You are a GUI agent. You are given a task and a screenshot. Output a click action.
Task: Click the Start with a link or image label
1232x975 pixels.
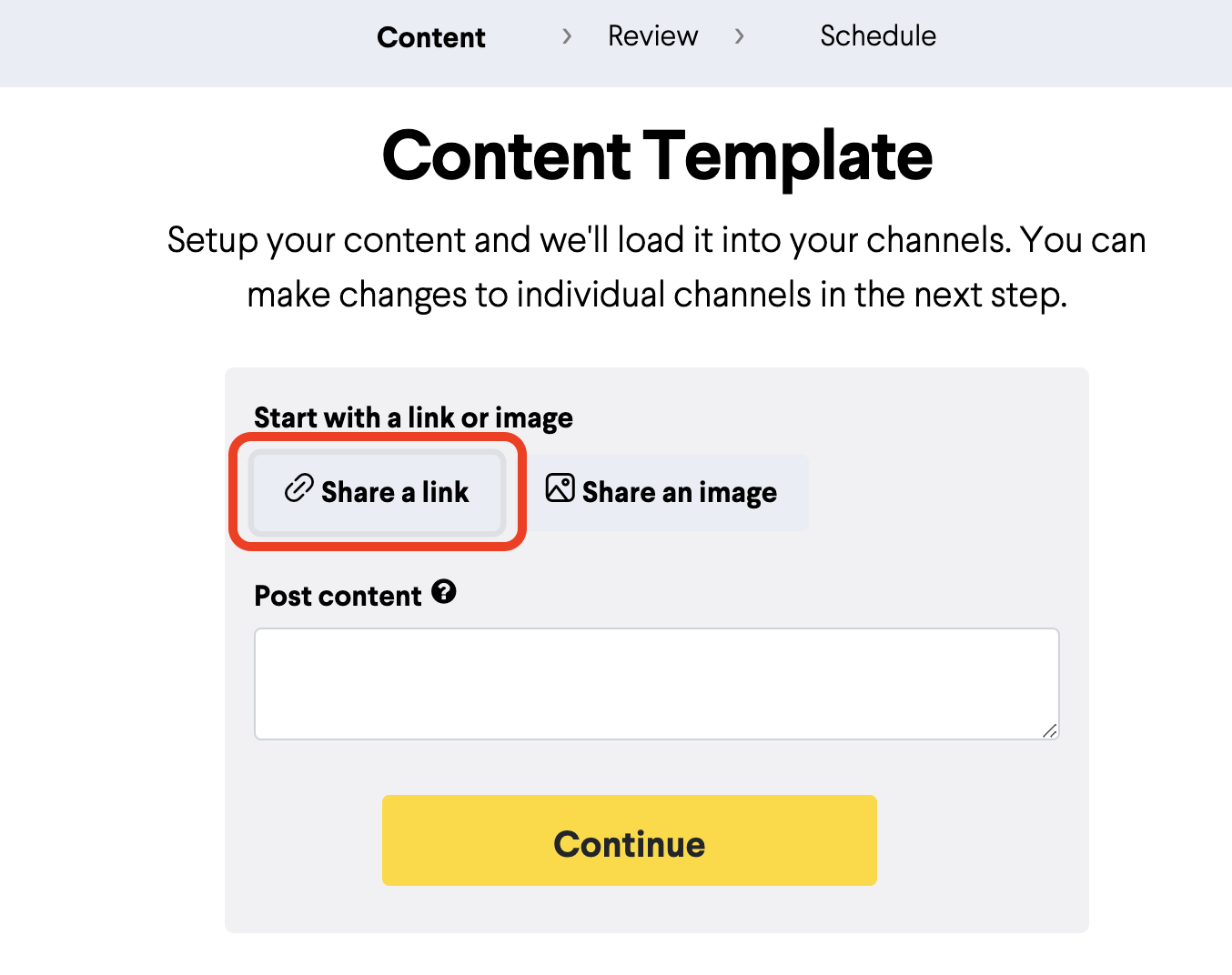[414, 418]
